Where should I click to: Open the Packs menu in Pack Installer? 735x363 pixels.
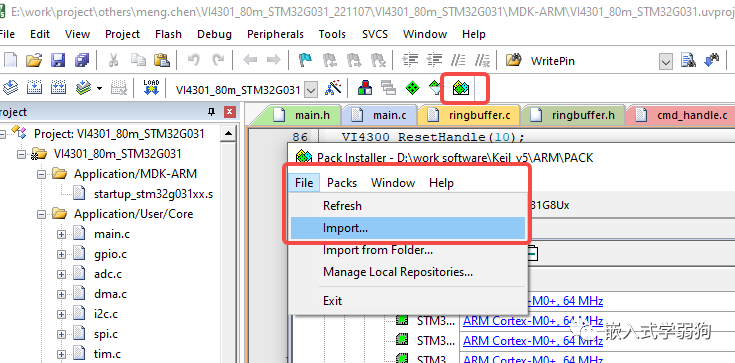[342, 183]
